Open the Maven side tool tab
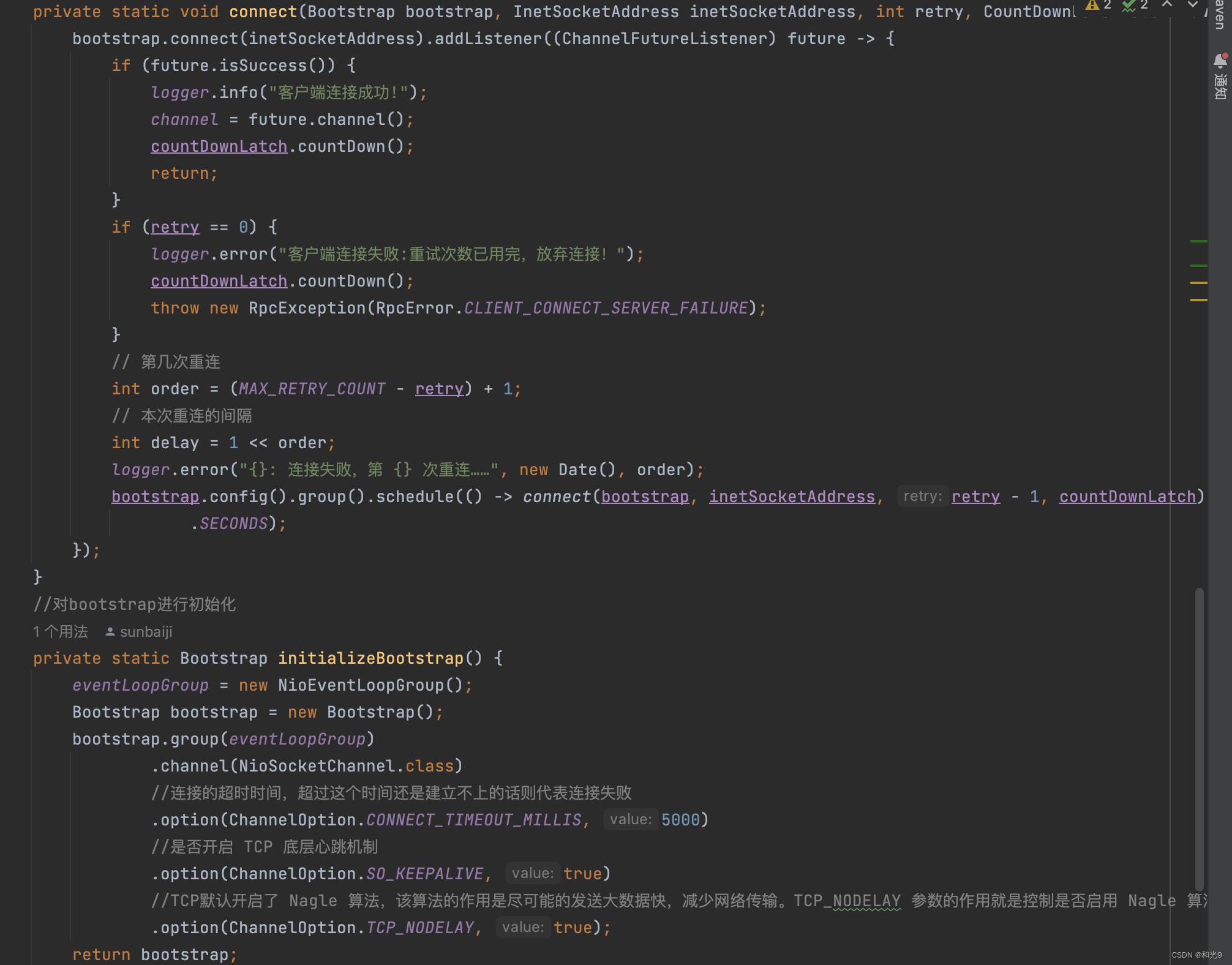 (x=1220, y=13)
